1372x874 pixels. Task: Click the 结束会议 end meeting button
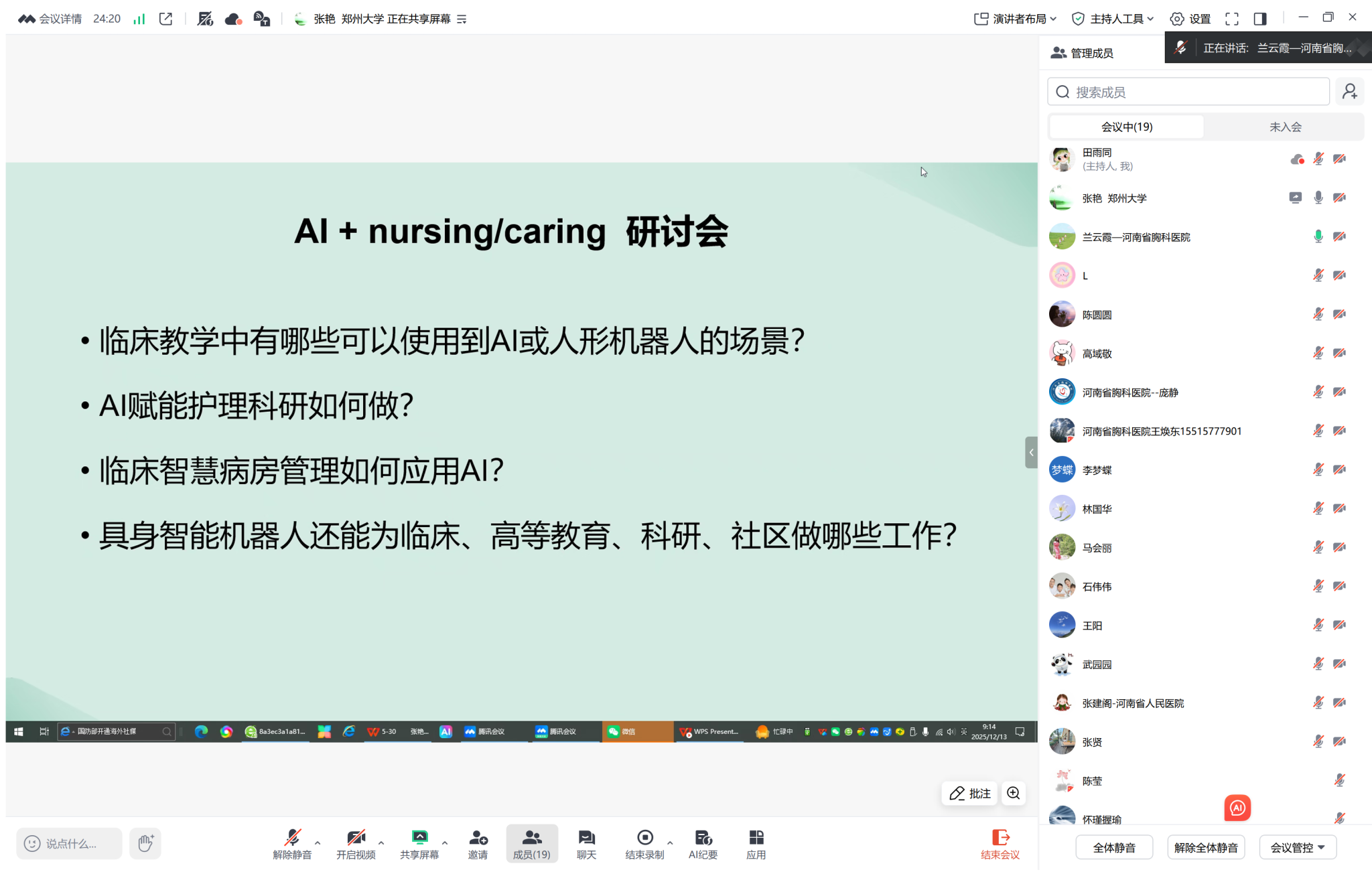tap(1000, 844)
